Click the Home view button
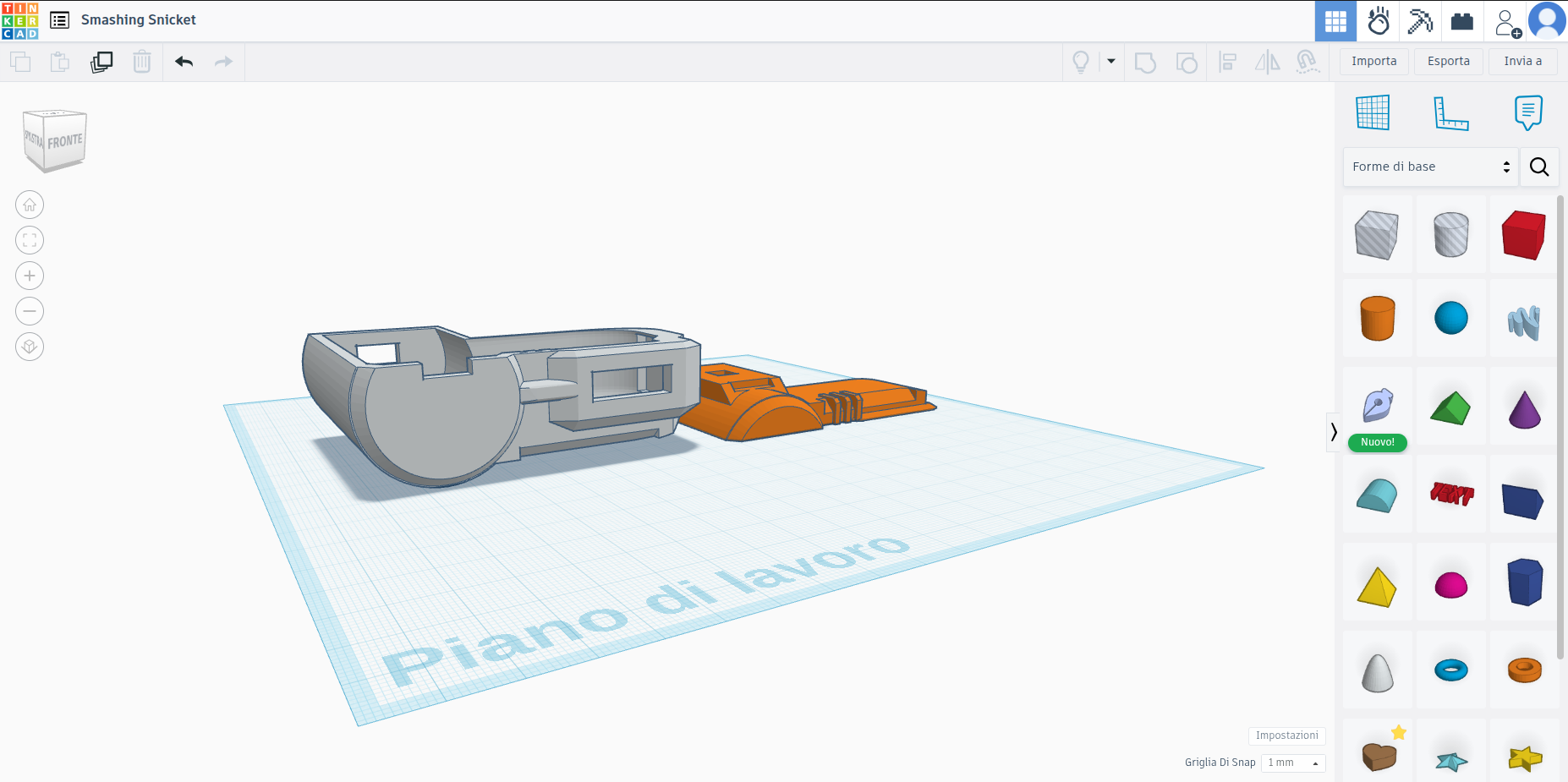The image size is (1568, 782). (30, 205)
